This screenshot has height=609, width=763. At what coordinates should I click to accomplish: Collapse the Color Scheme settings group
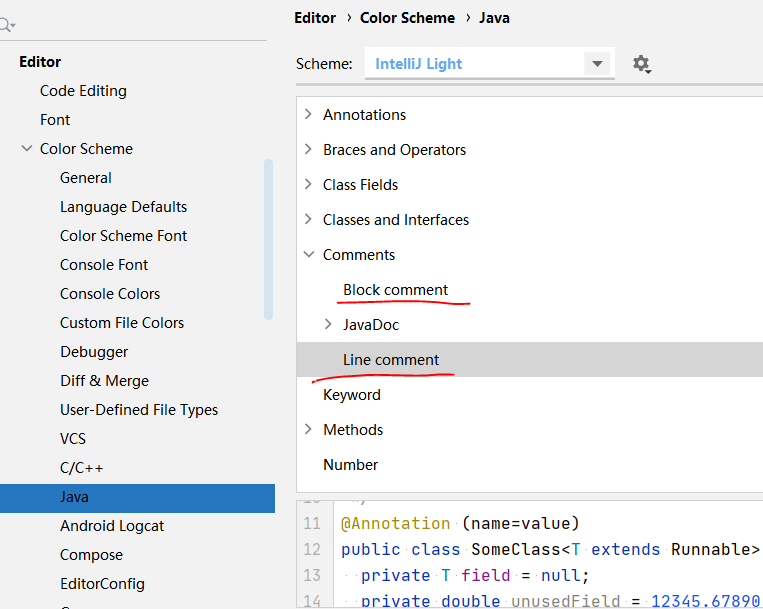coord(26,149)
